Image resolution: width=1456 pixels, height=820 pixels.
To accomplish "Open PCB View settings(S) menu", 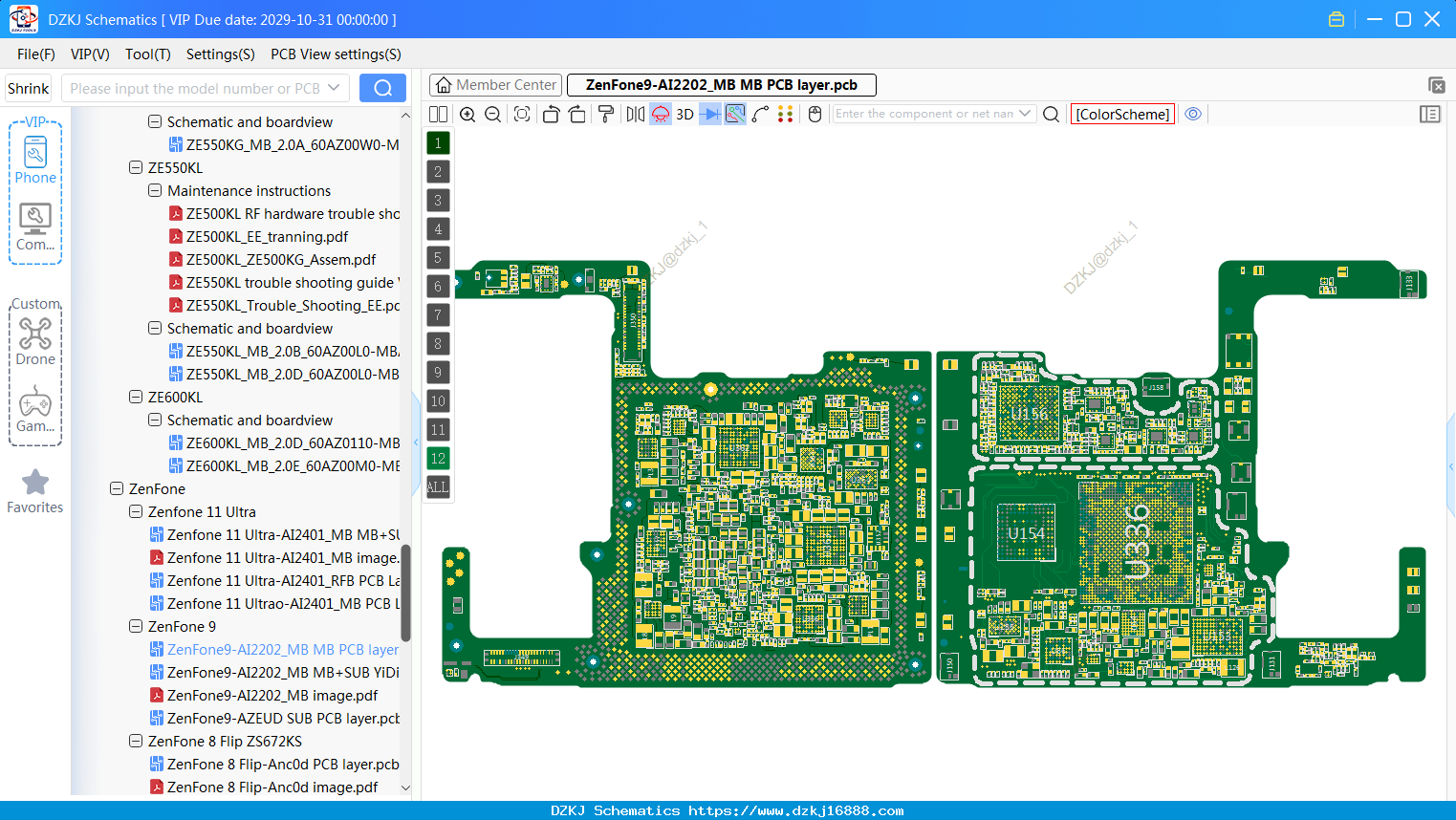I will click(x=336, y=54).
